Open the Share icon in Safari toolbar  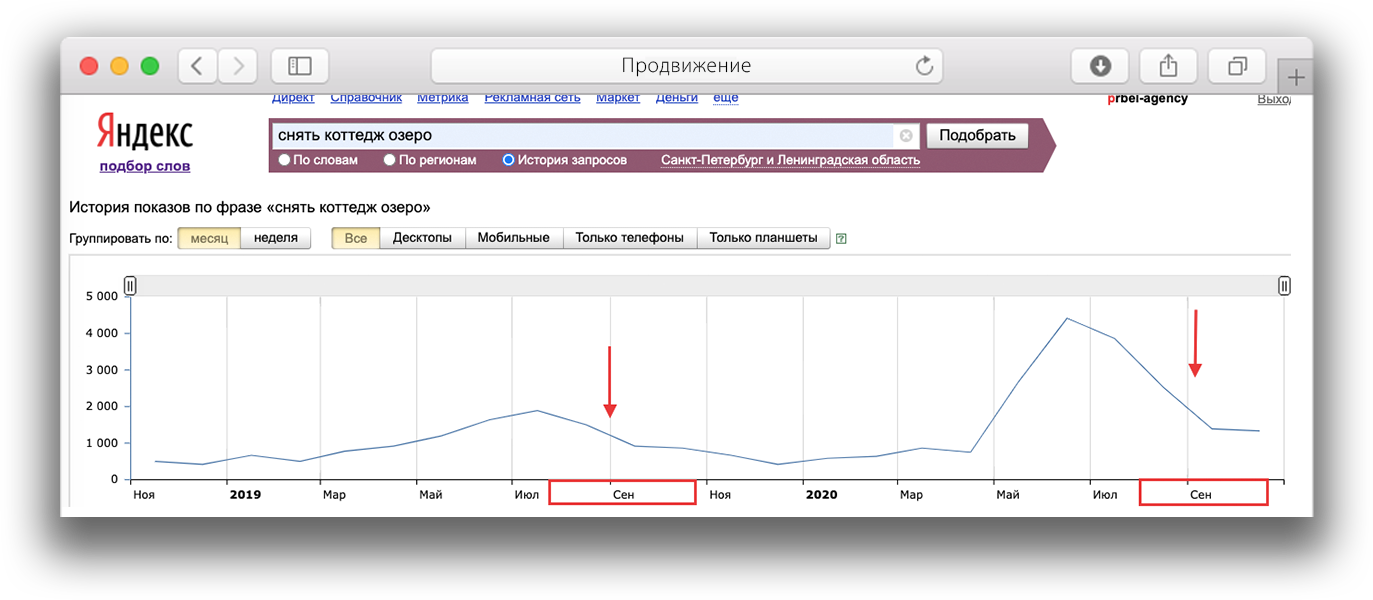[x=1168, y=66]
